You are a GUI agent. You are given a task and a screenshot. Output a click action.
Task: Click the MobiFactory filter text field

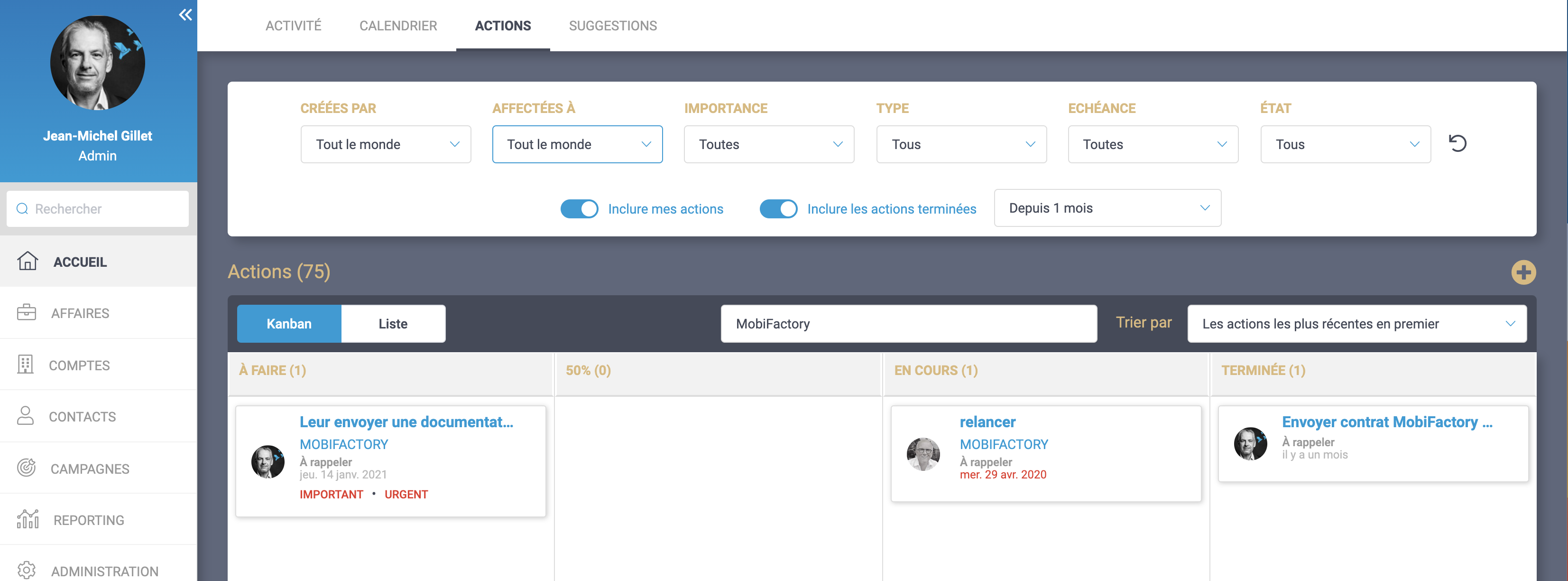point(908,324)
